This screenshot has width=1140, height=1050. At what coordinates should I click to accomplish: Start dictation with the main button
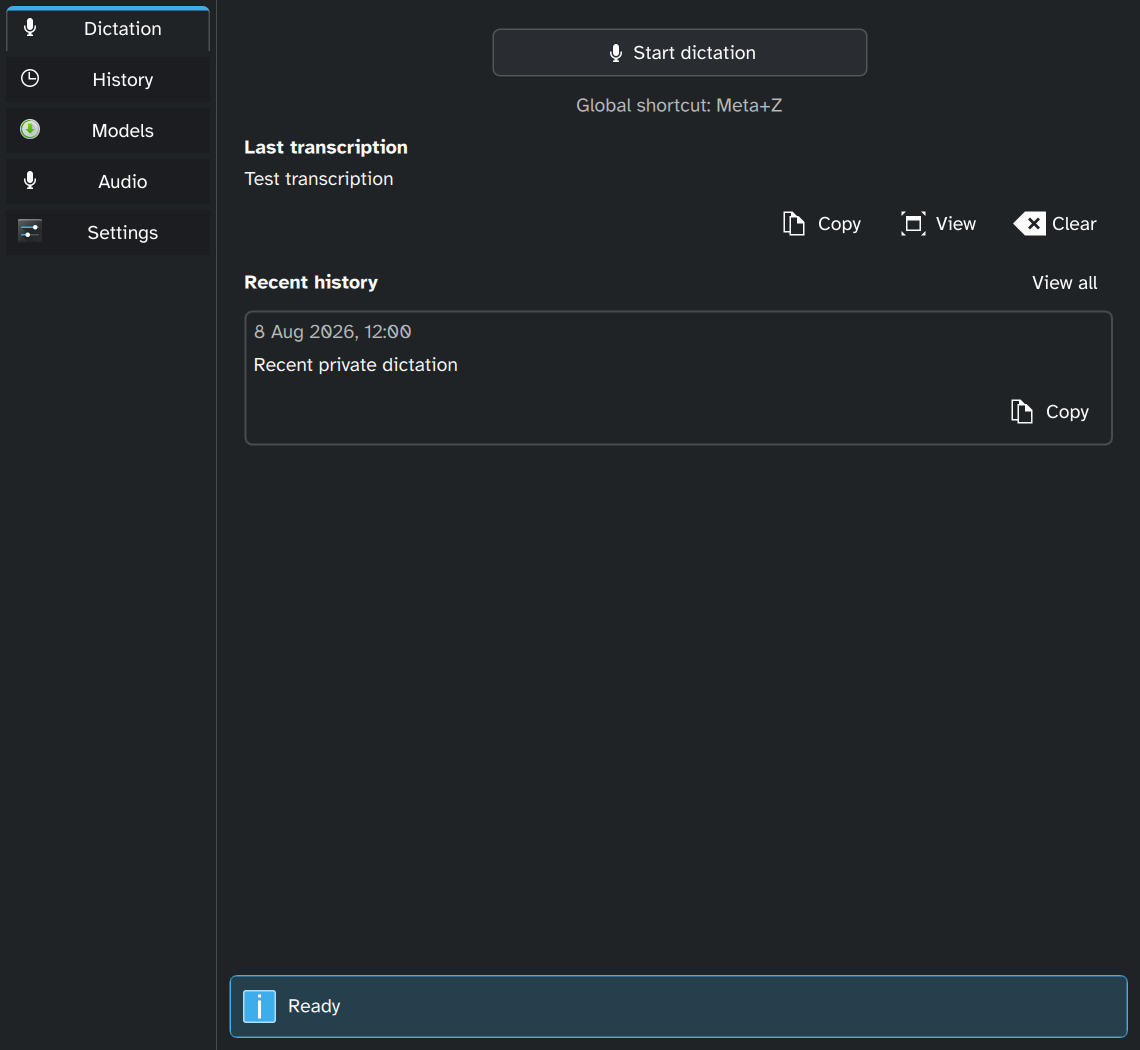[x=680, y=52]
